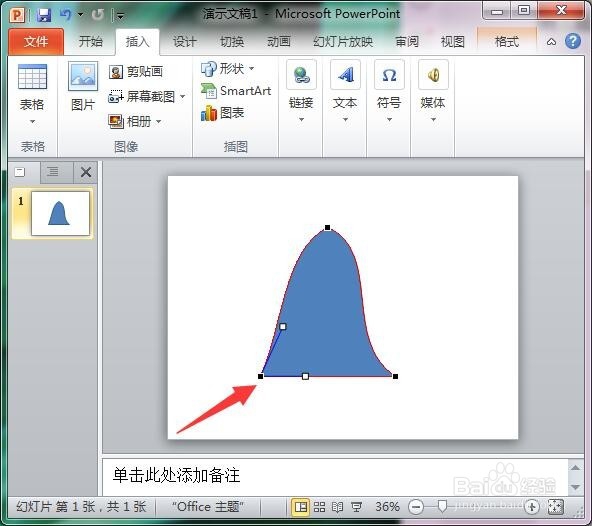Click the zoom slider handle

pos(442,506)
